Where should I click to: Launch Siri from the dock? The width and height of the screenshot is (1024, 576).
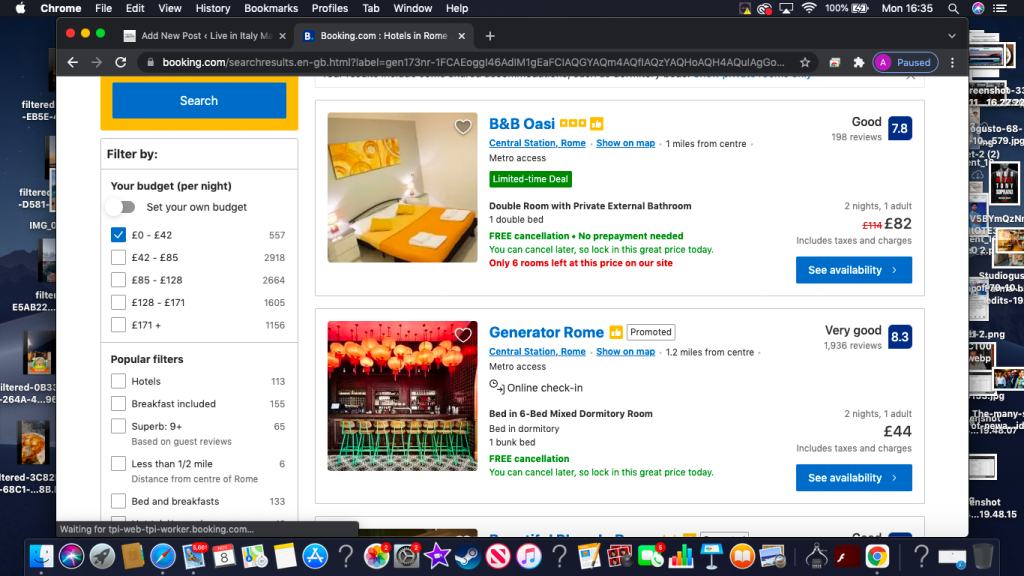click(72, 556)
